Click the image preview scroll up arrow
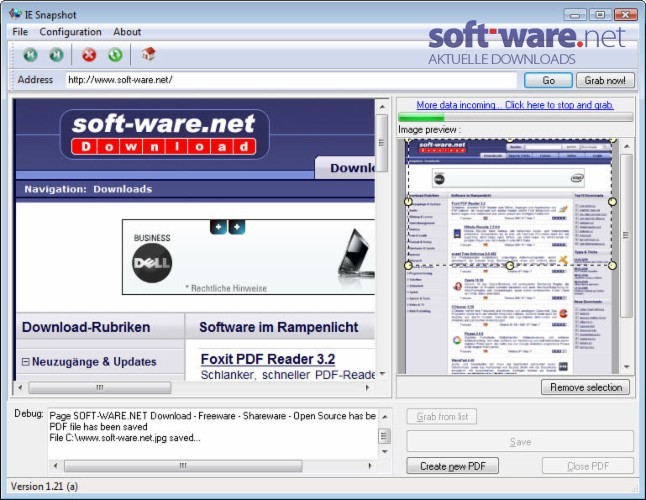 pos(626,146)
